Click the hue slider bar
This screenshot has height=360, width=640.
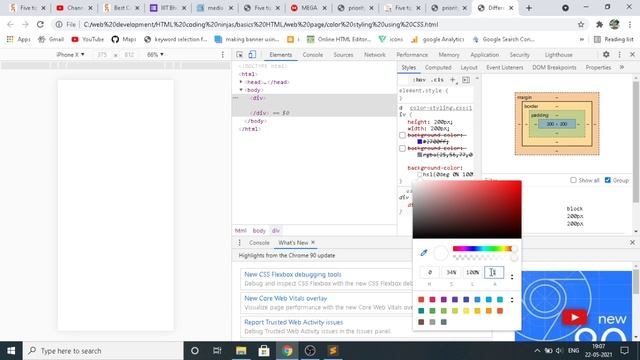(x=483, y=248)
